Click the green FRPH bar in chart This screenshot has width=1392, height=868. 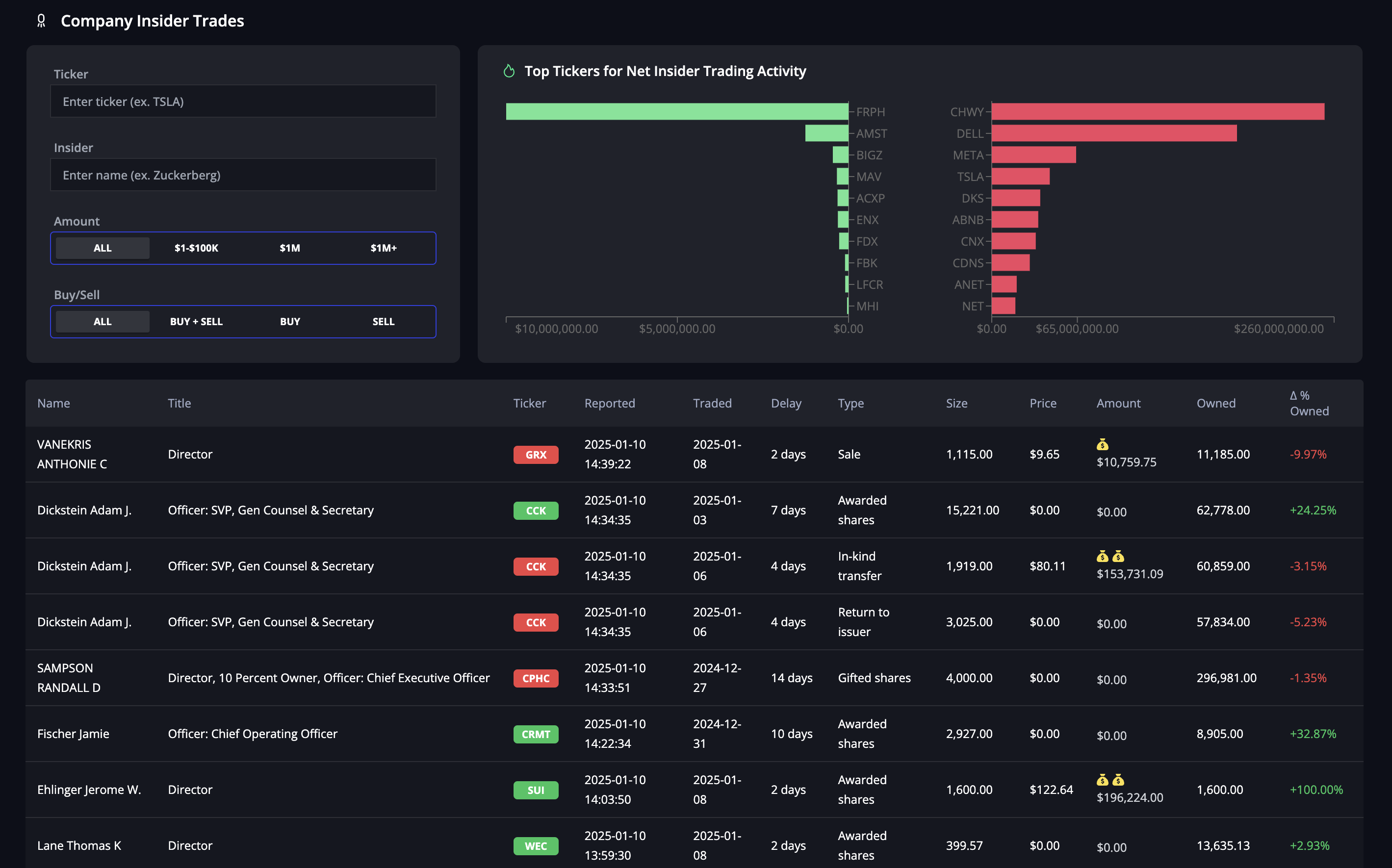click(676, 111)
